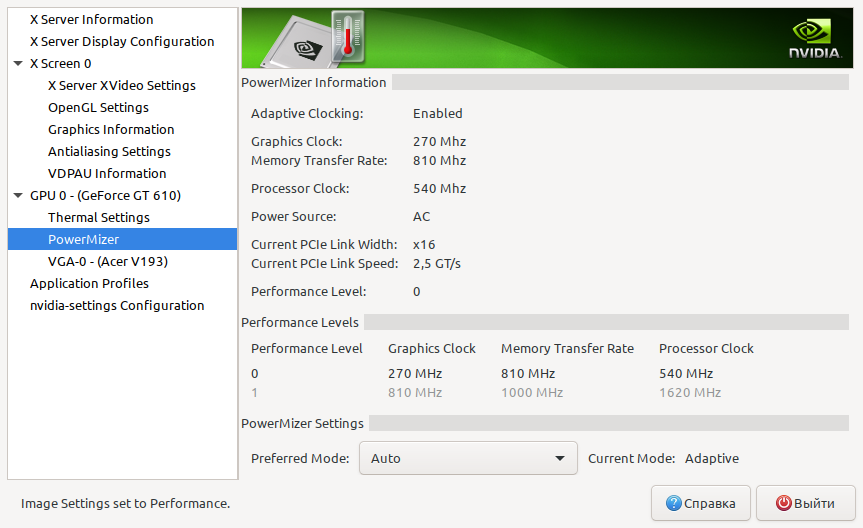Open X Server Information page
The width and height of the screenshot is (863, 528).
[91, 19]
